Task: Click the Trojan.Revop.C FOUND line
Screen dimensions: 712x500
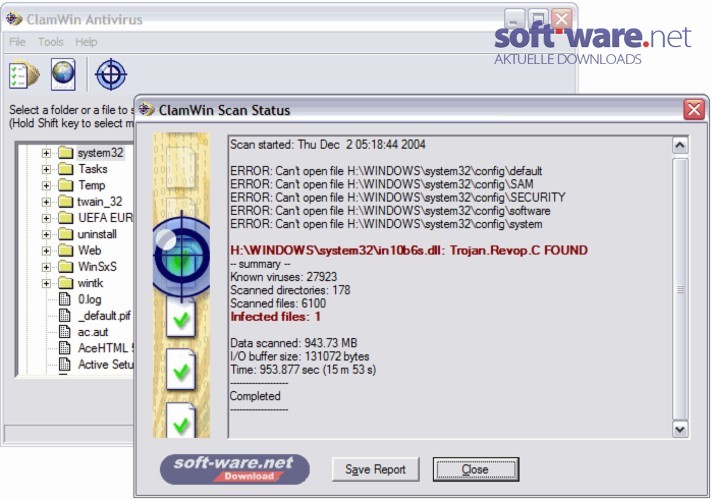Action: [409, 250]
